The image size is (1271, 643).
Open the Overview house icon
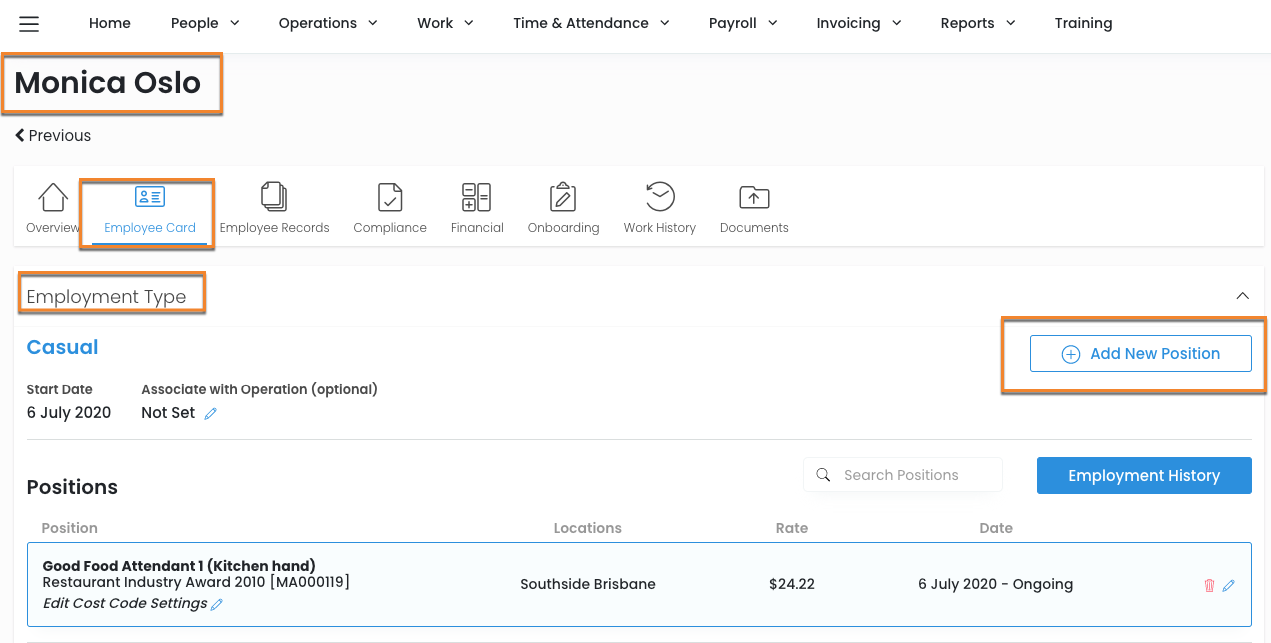[x=52, y=198]
